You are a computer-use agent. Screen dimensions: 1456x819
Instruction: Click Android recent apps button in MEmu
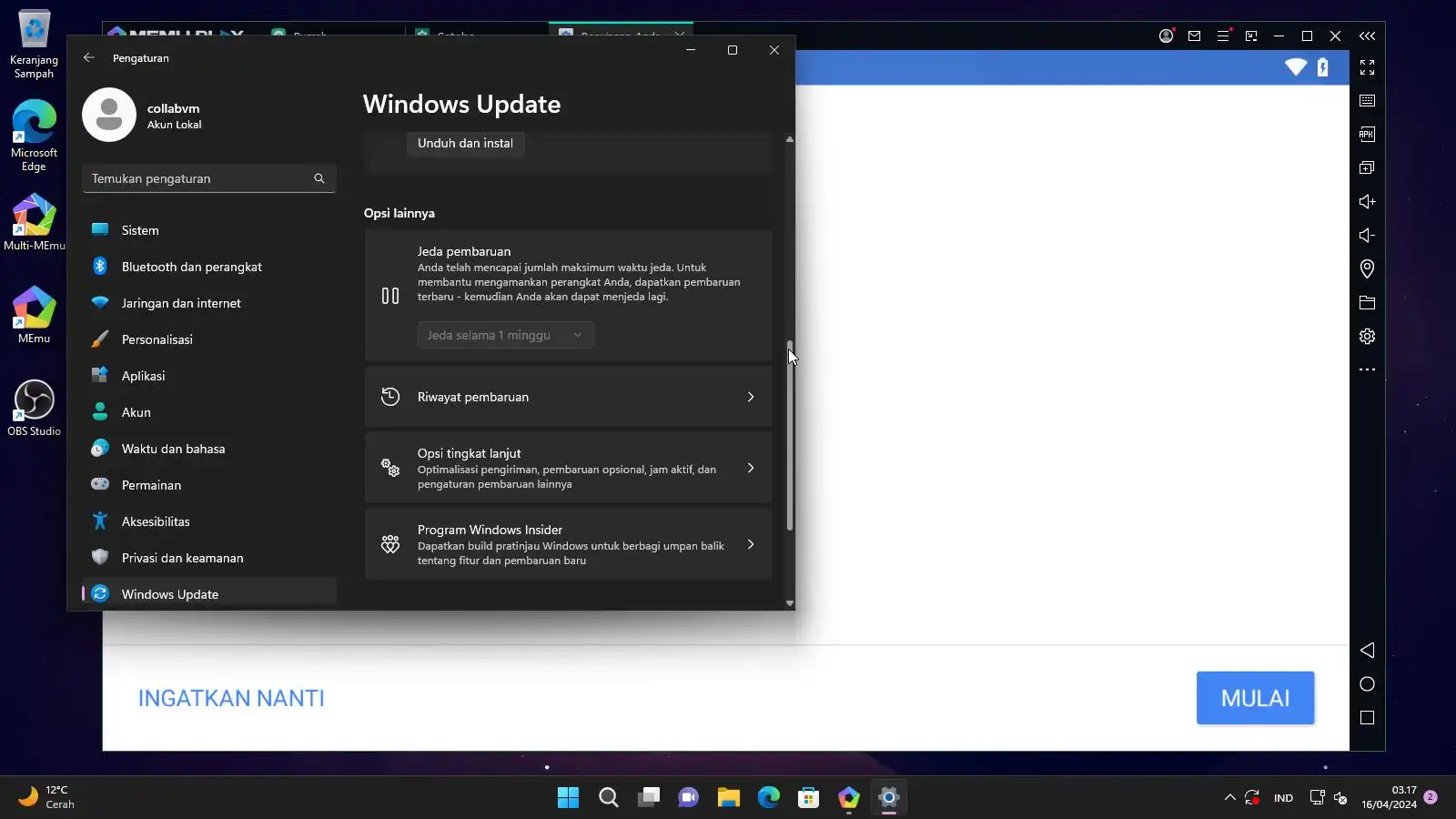point(1367,718)
